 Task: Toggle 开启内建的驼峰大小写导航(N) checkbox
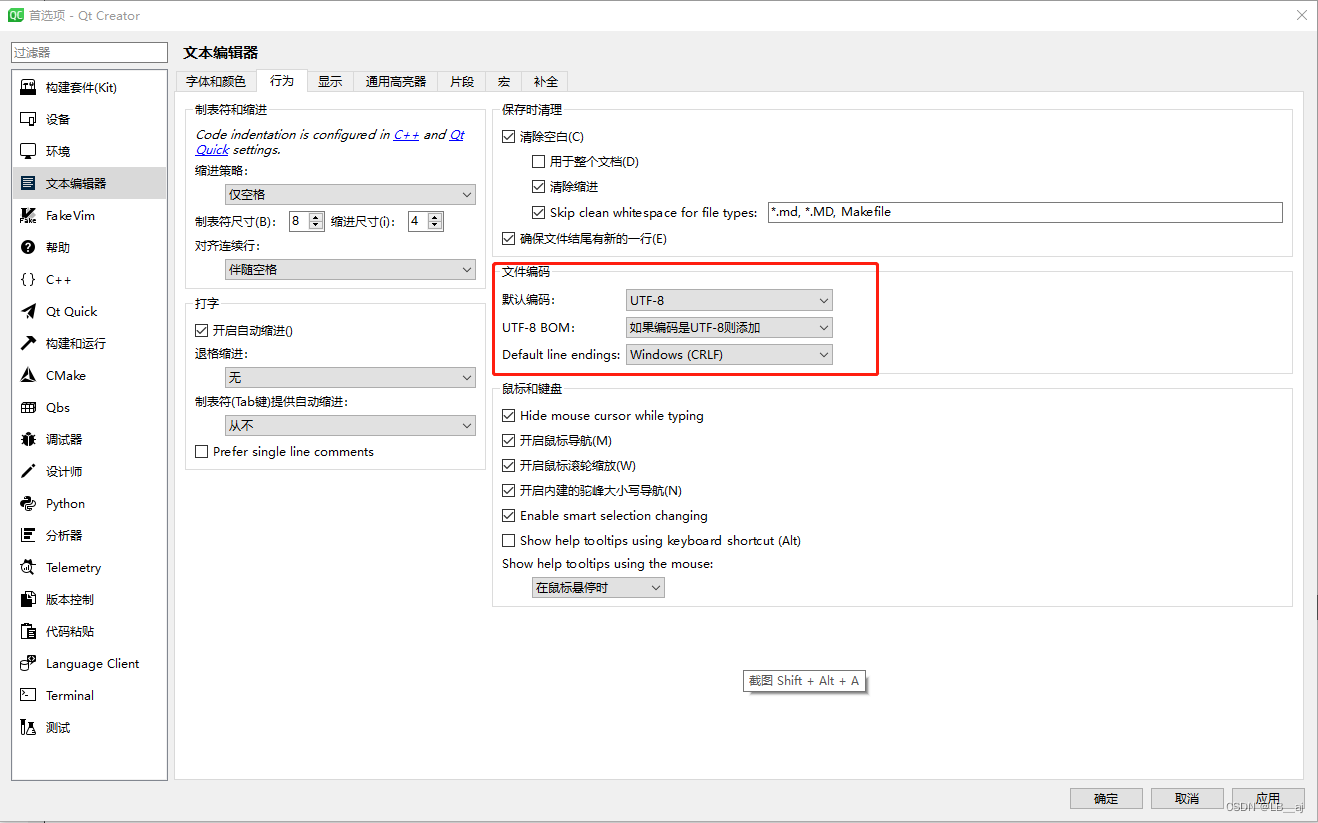(x=508, y=490)
